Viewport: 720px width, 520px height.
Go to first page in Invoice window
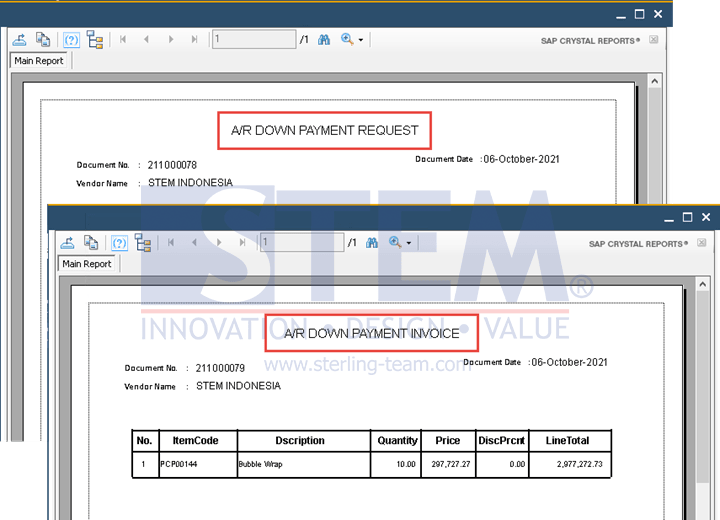[171, 243]
